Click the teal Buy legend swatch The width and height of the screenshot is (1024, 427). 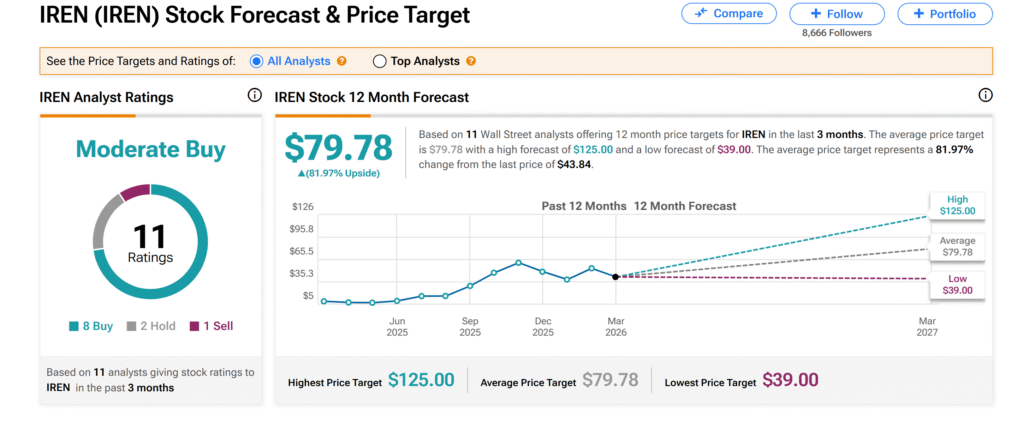click(x=74, y=326)
